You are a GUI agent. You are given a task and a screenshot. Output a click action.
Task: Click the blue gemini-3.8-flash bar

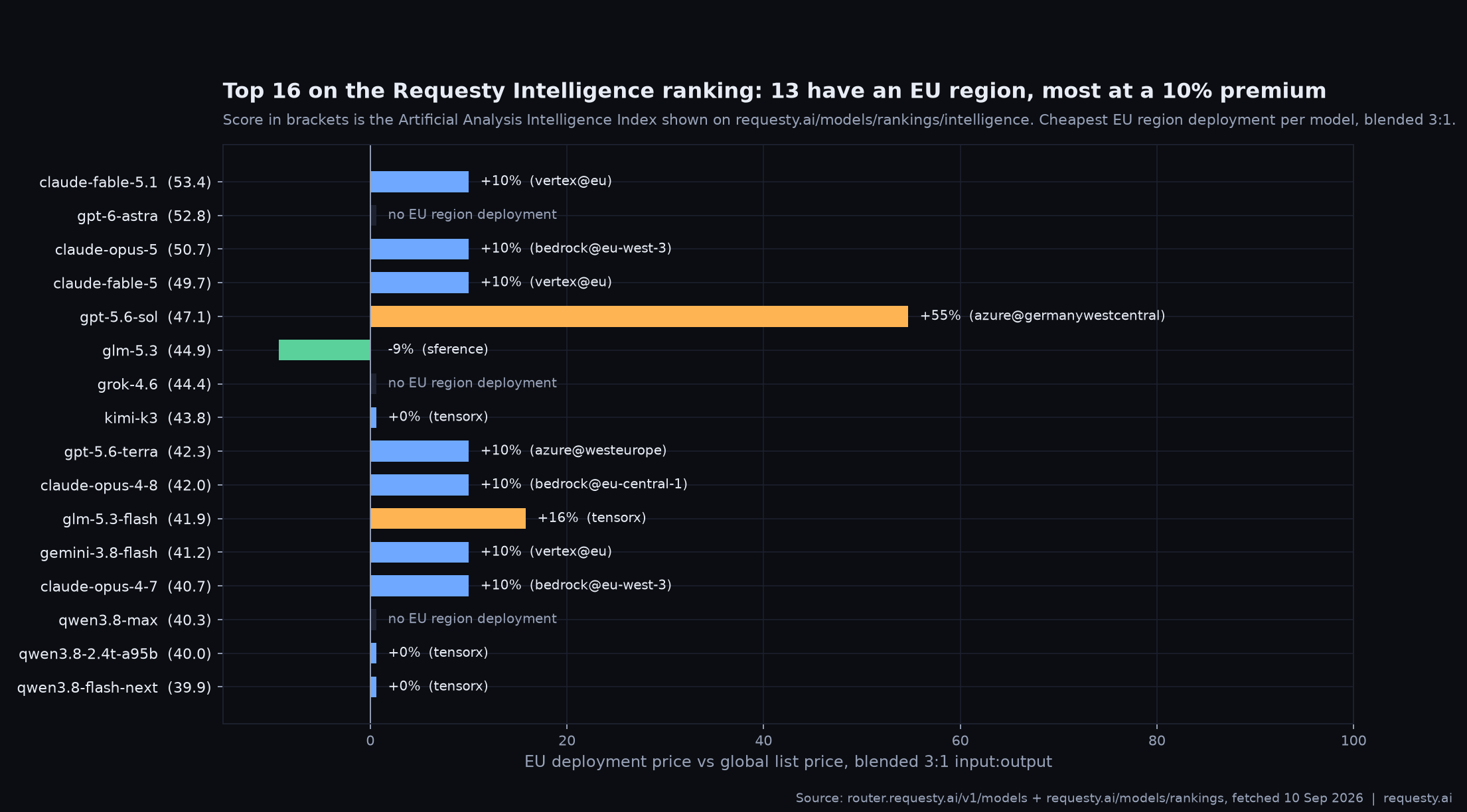pos(420,552)
